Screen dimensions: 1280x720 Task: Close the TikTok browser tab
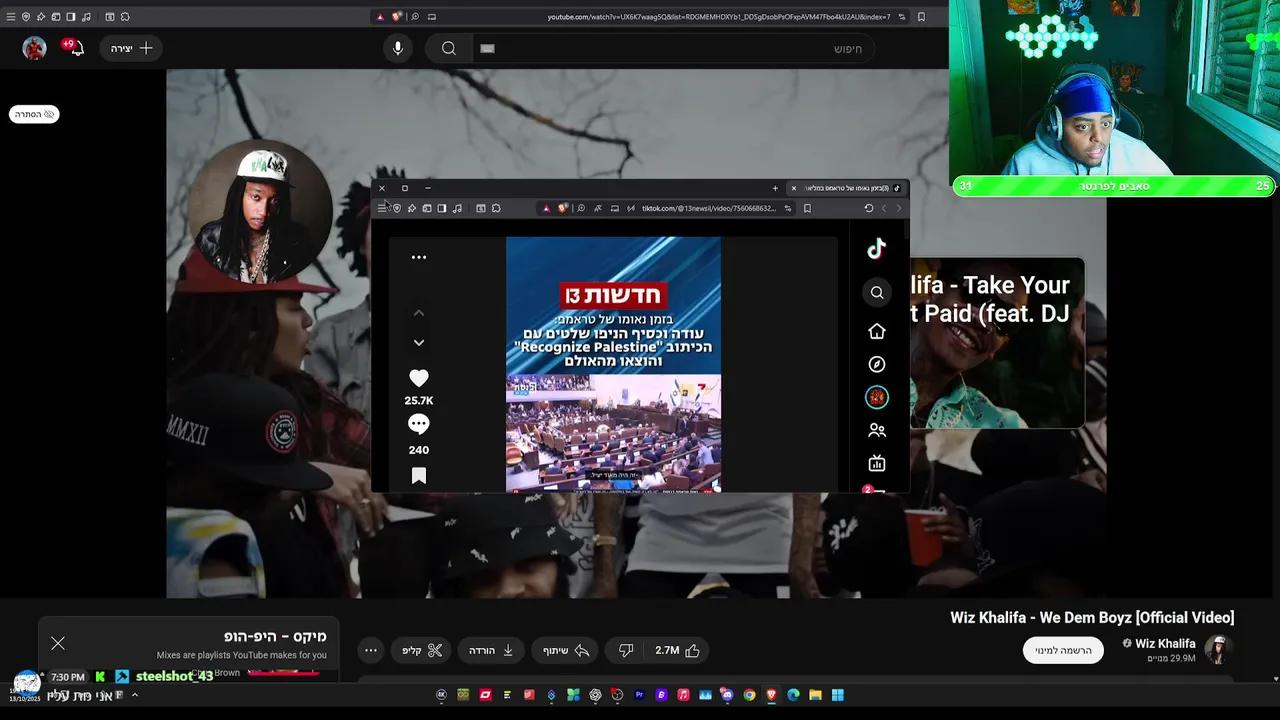[x=794, y=188]
